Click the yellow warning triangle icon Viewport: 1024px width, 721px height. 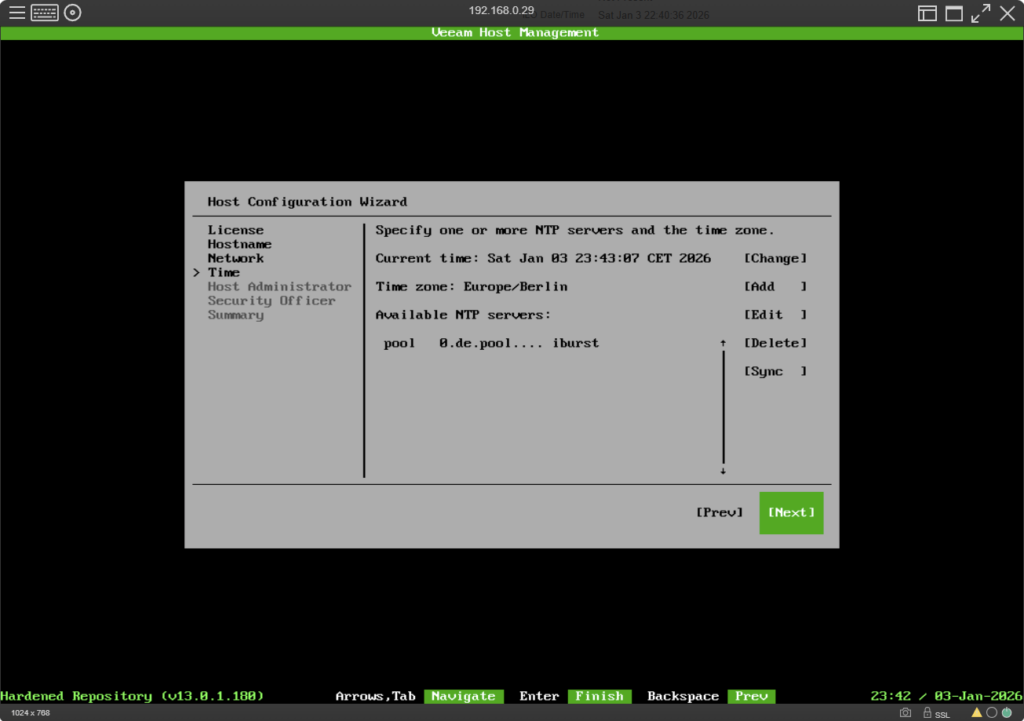[977, 713]
